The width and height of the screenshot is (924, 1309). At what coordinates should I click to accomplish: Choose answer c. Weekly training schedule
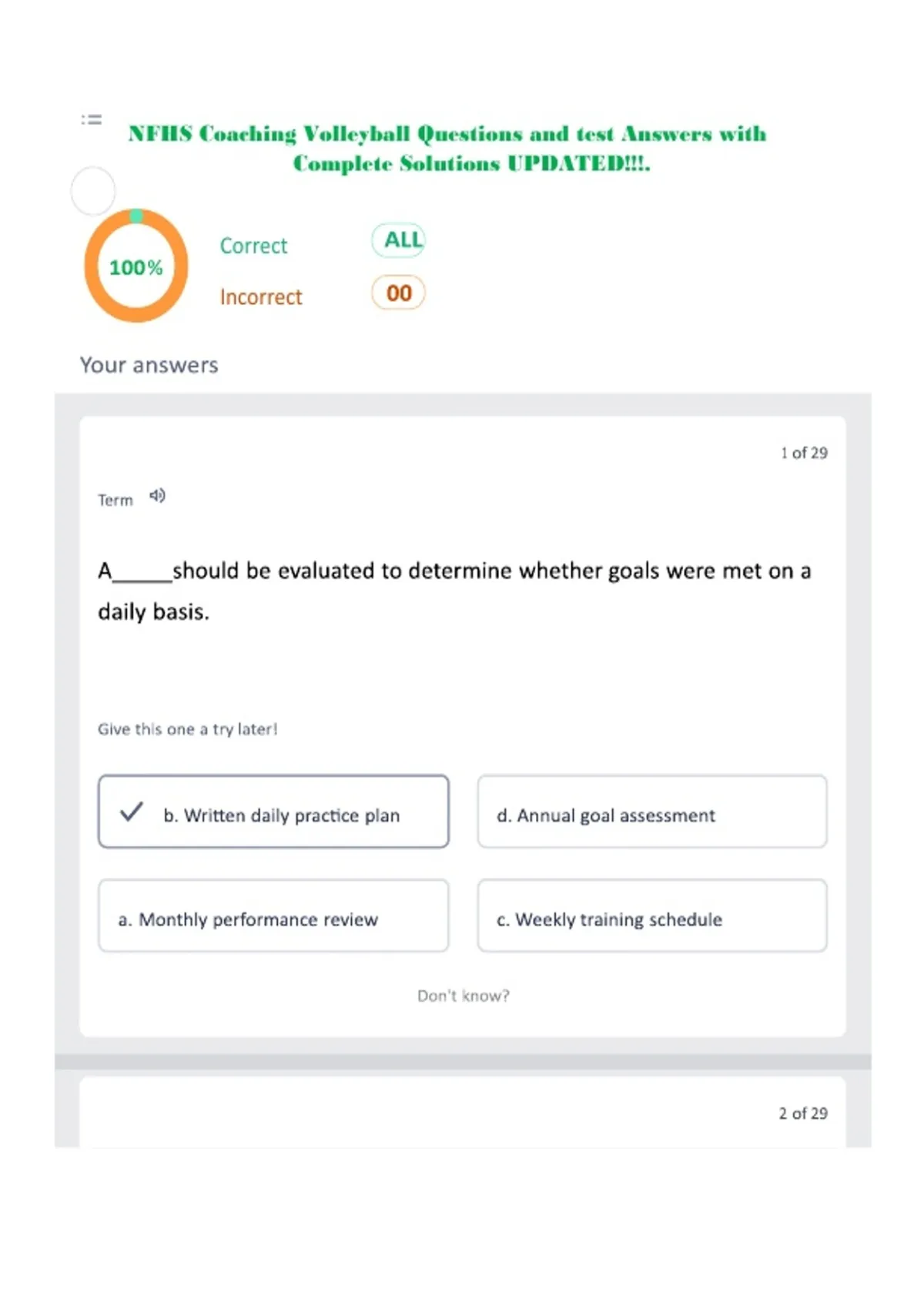[x=652, y=916]
